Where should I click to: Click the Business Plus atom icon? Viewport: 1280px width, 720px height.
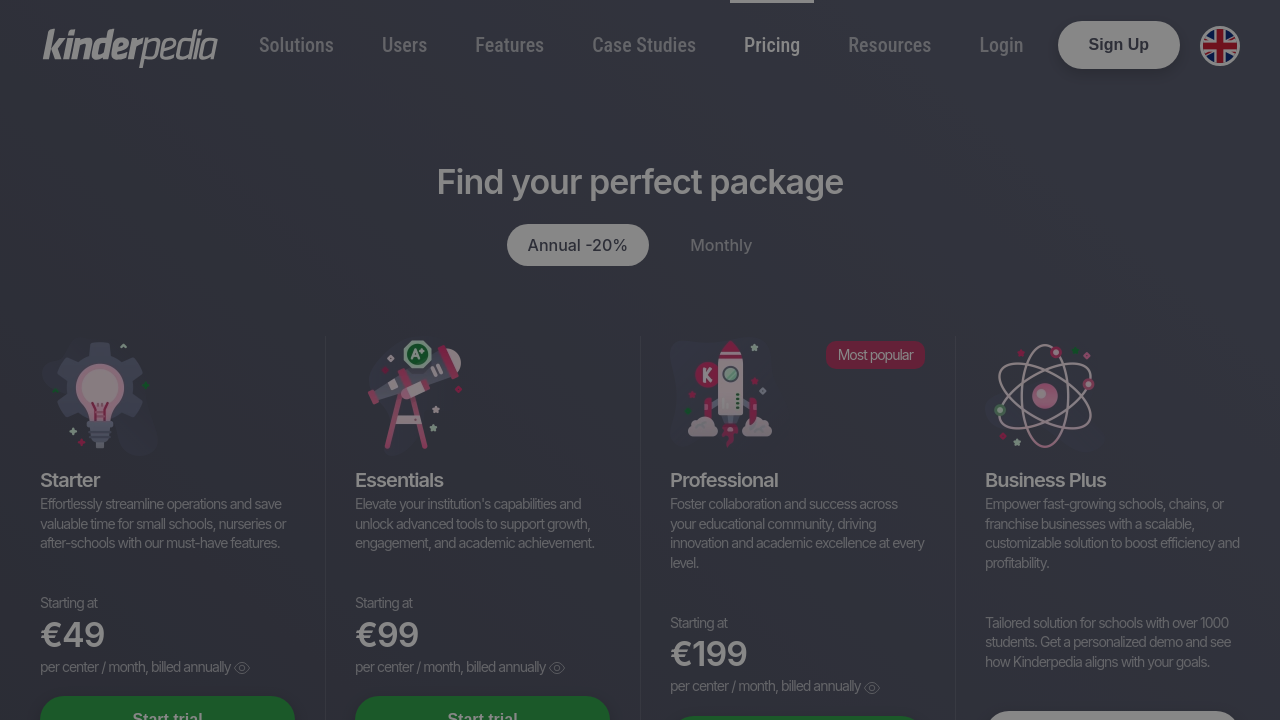1044,396
